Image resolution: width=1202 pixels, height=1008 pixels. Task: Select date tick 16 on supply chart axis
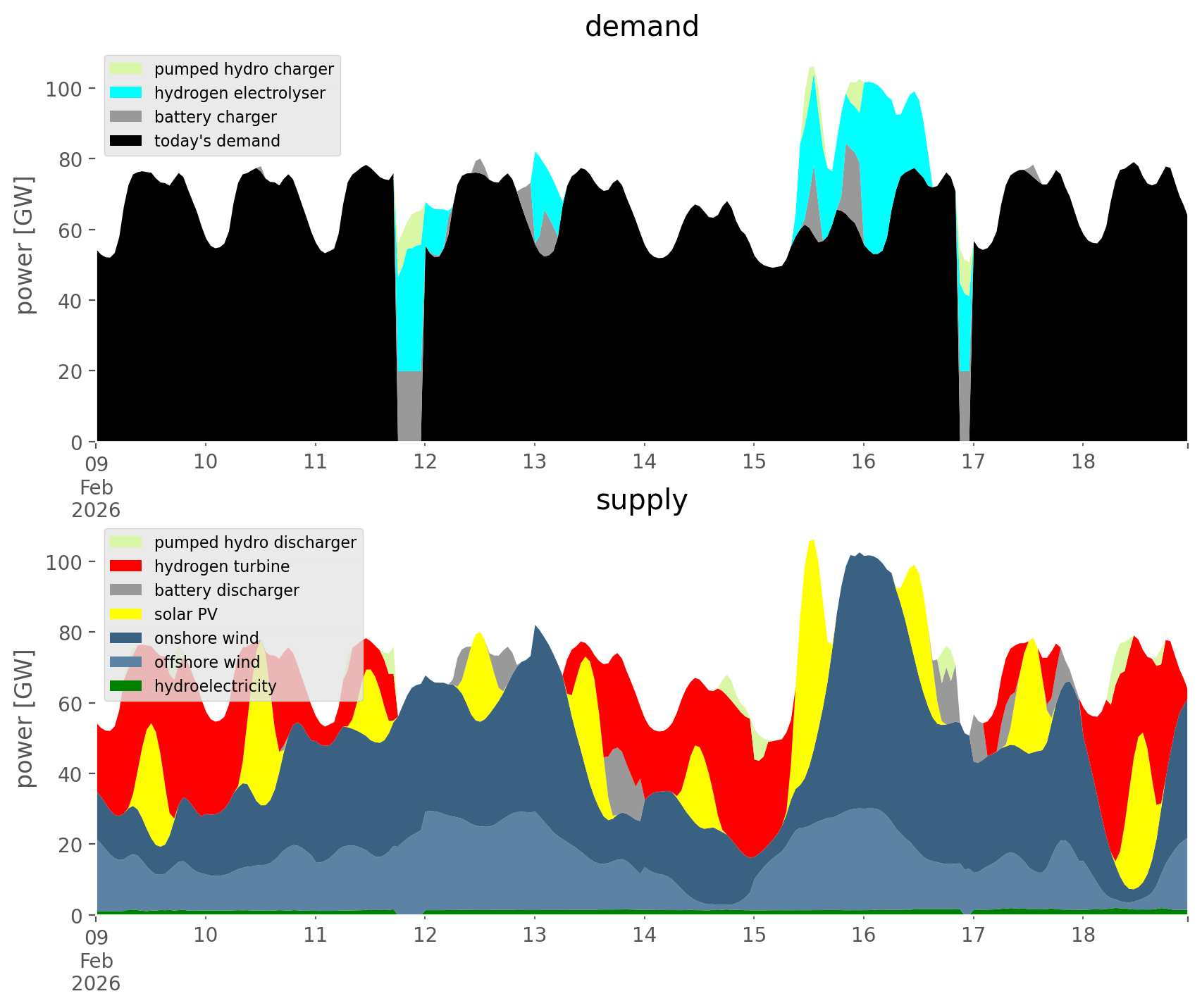(x=864, y=935)
